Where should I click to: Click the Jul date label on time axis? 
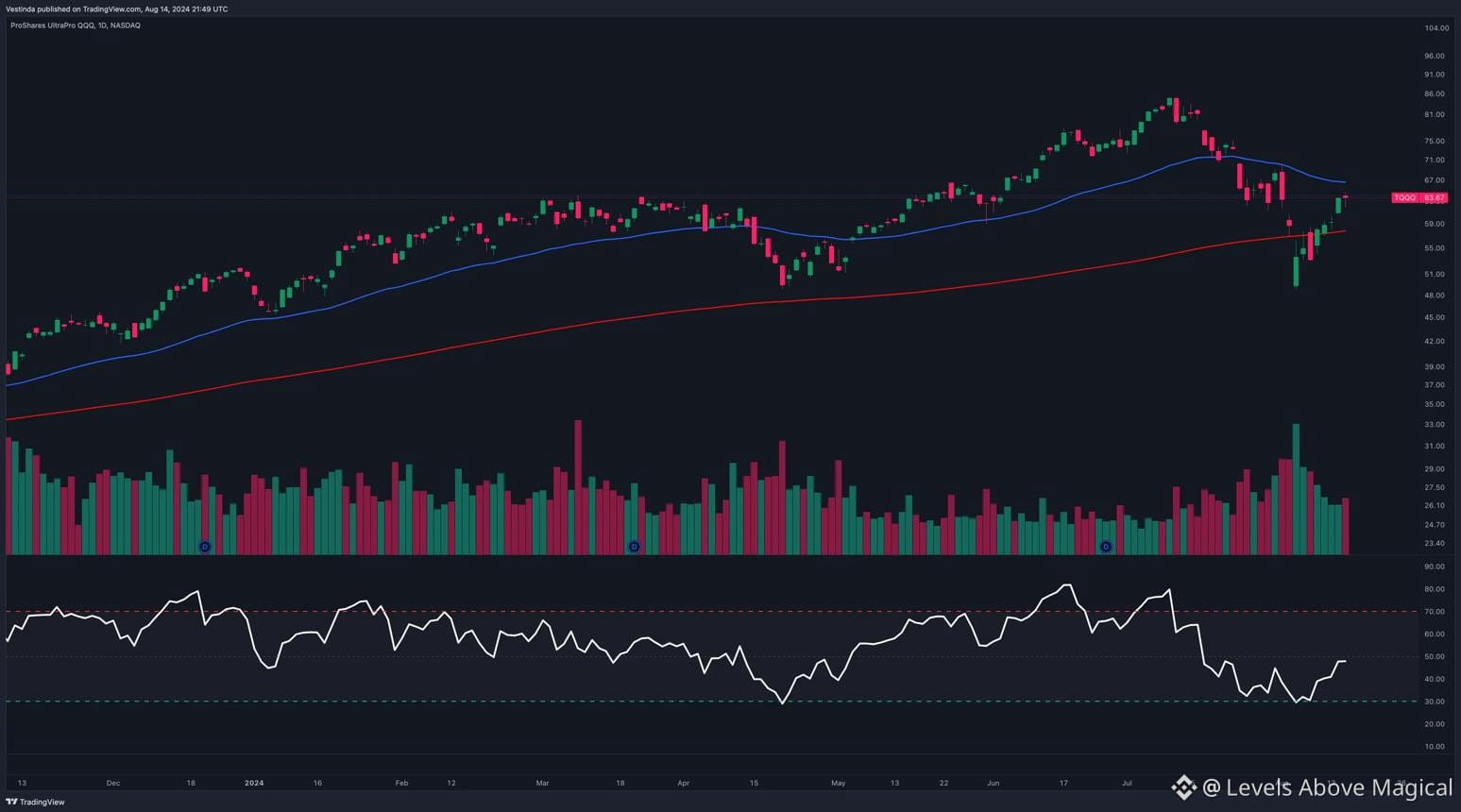tap(1127, 783)
